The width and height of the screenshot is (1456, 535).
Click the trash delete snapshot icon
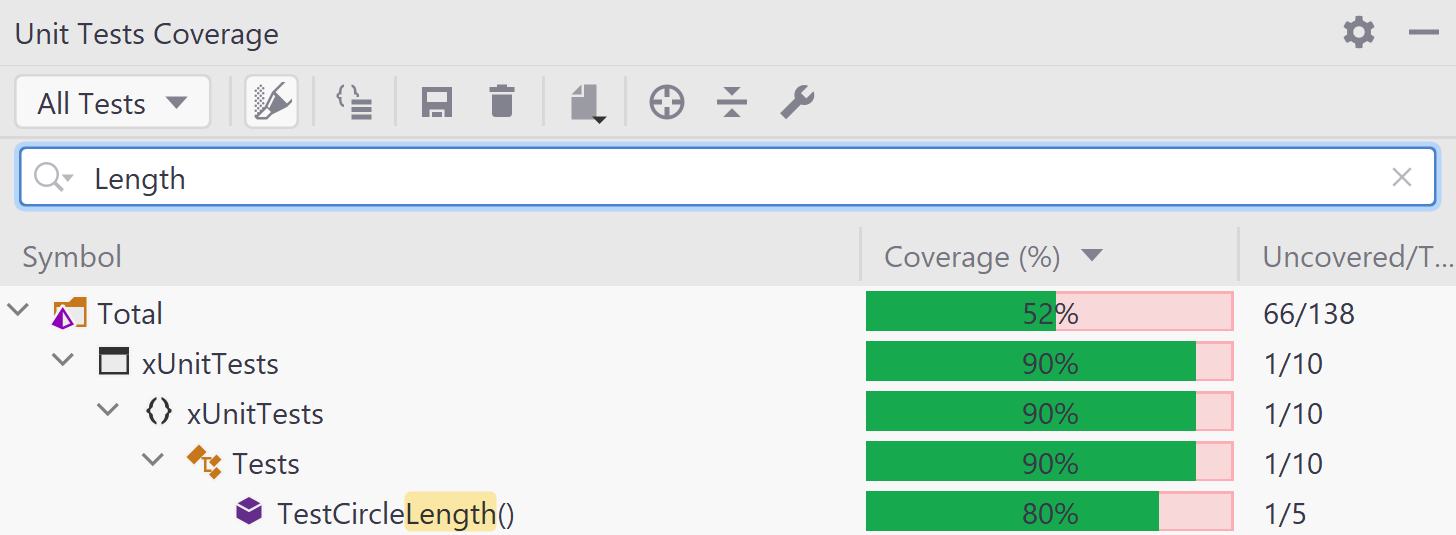502,102
